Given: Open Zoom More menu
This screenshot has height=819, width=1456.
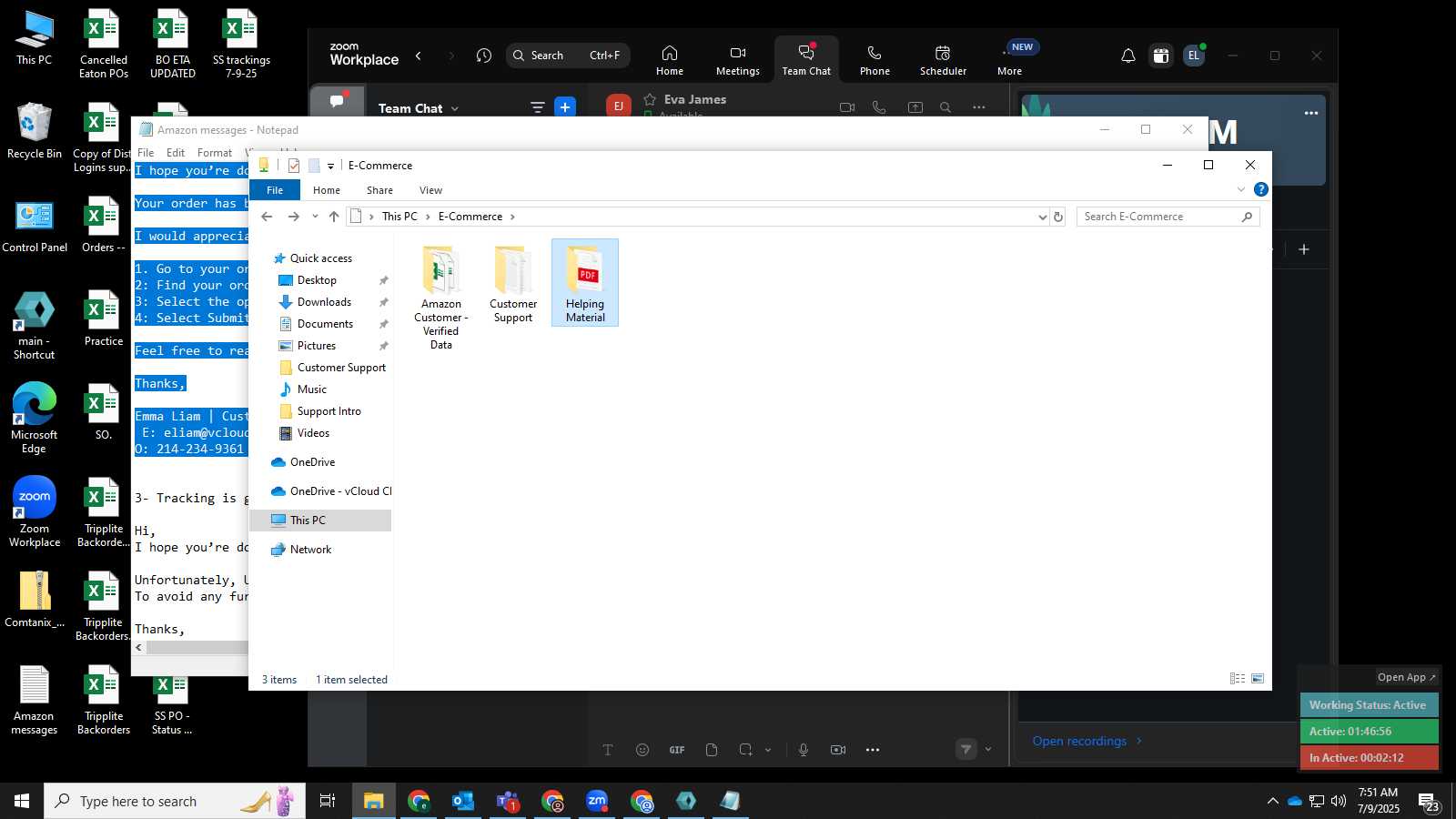Looking at the screenshot, I should 1010,60.
